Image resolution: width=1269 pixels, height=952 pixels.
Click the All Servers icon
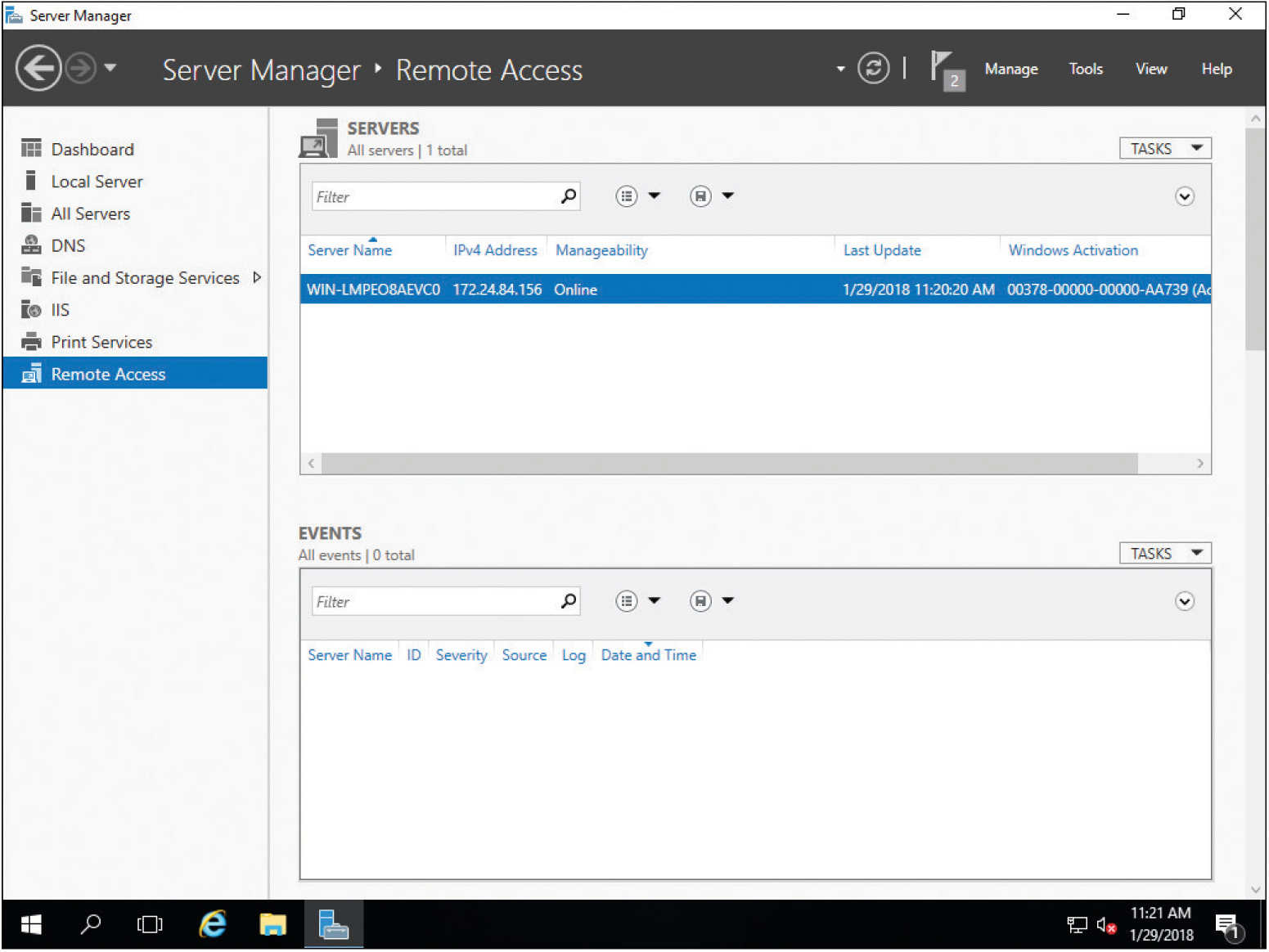pos(31,213)
